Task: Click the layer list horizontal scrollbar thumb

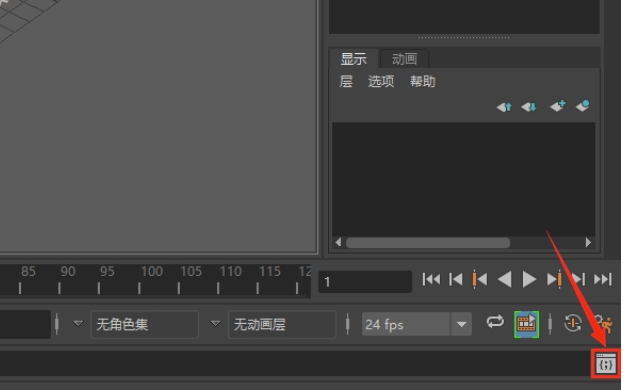Action: click(428, 243)
